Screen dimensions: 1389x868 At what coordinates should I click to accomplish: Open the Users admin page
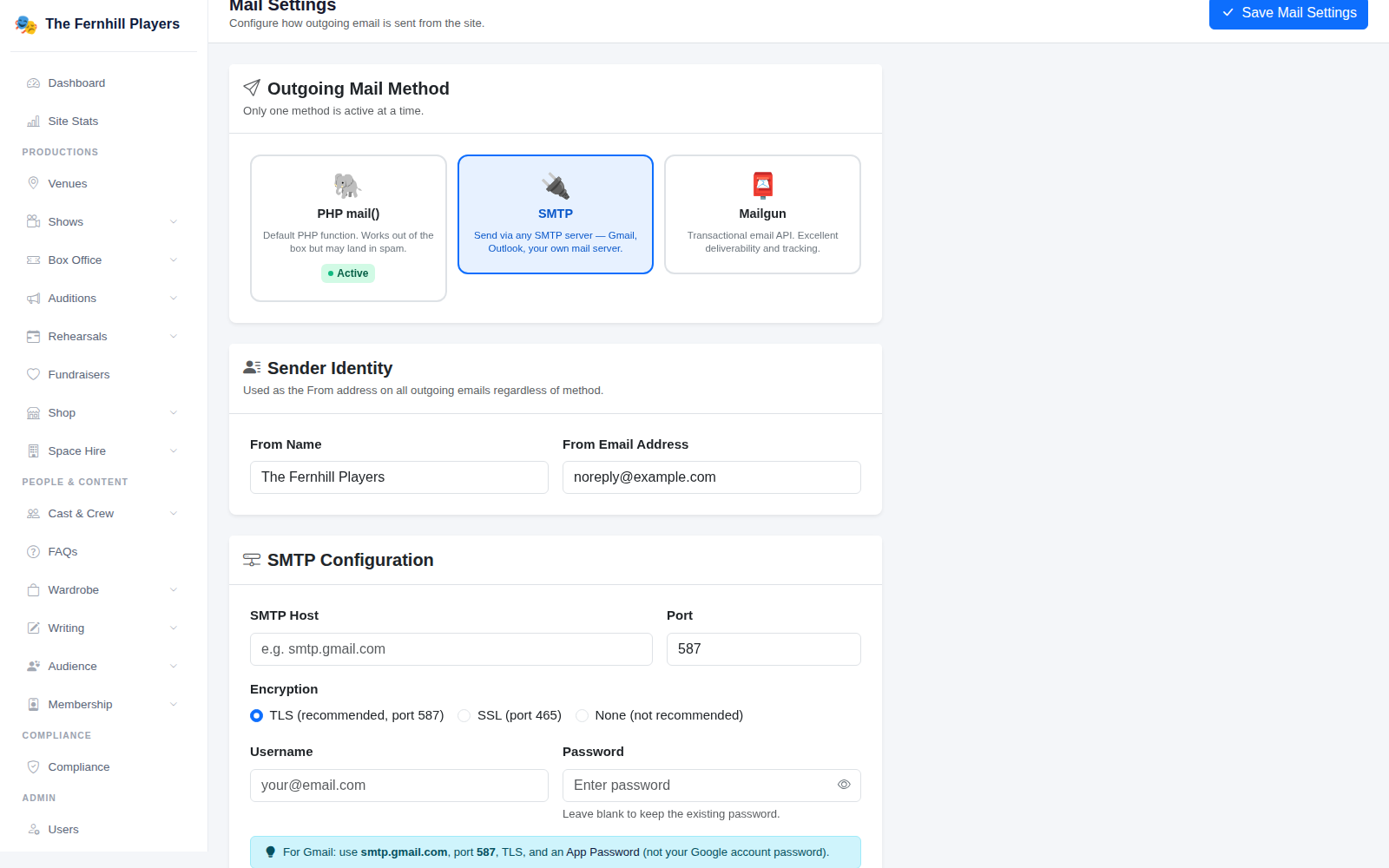pos(103,830)
